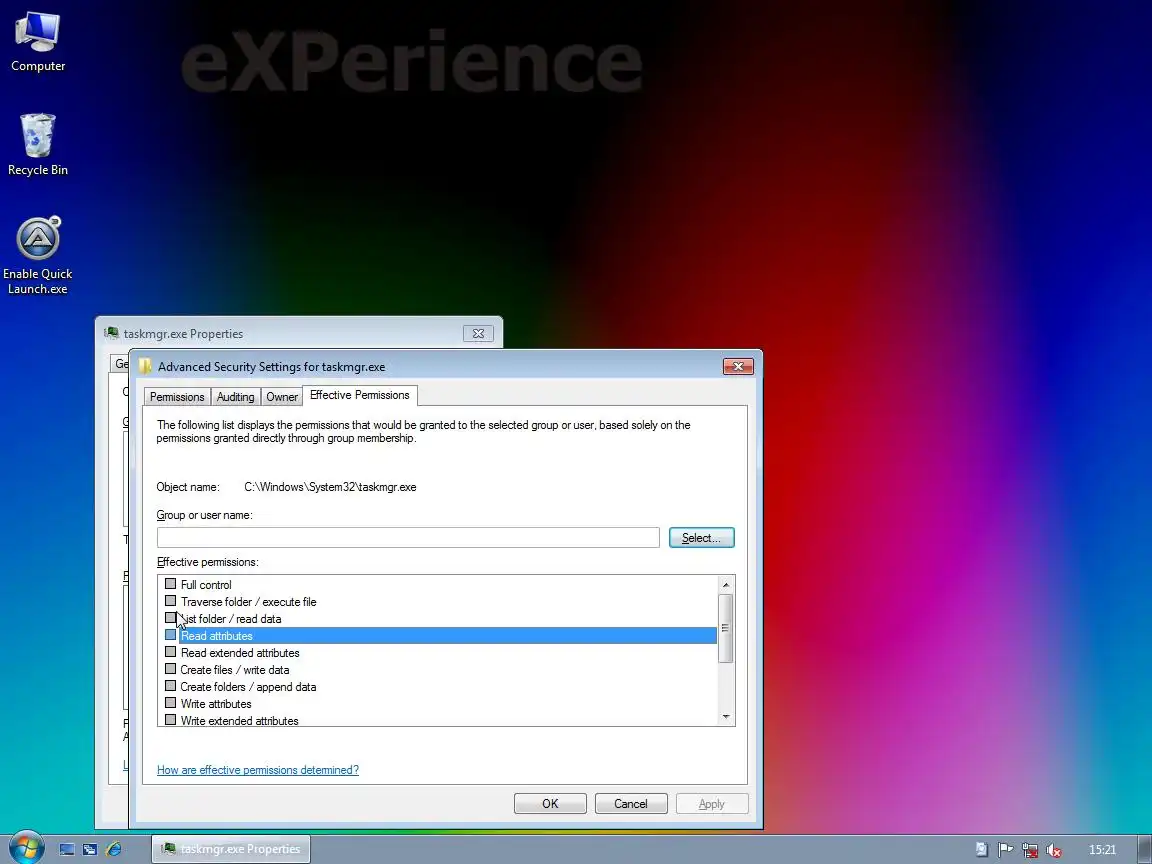
Task: Select the Effective Permissions tab
Action: click(x=360, y=395)
